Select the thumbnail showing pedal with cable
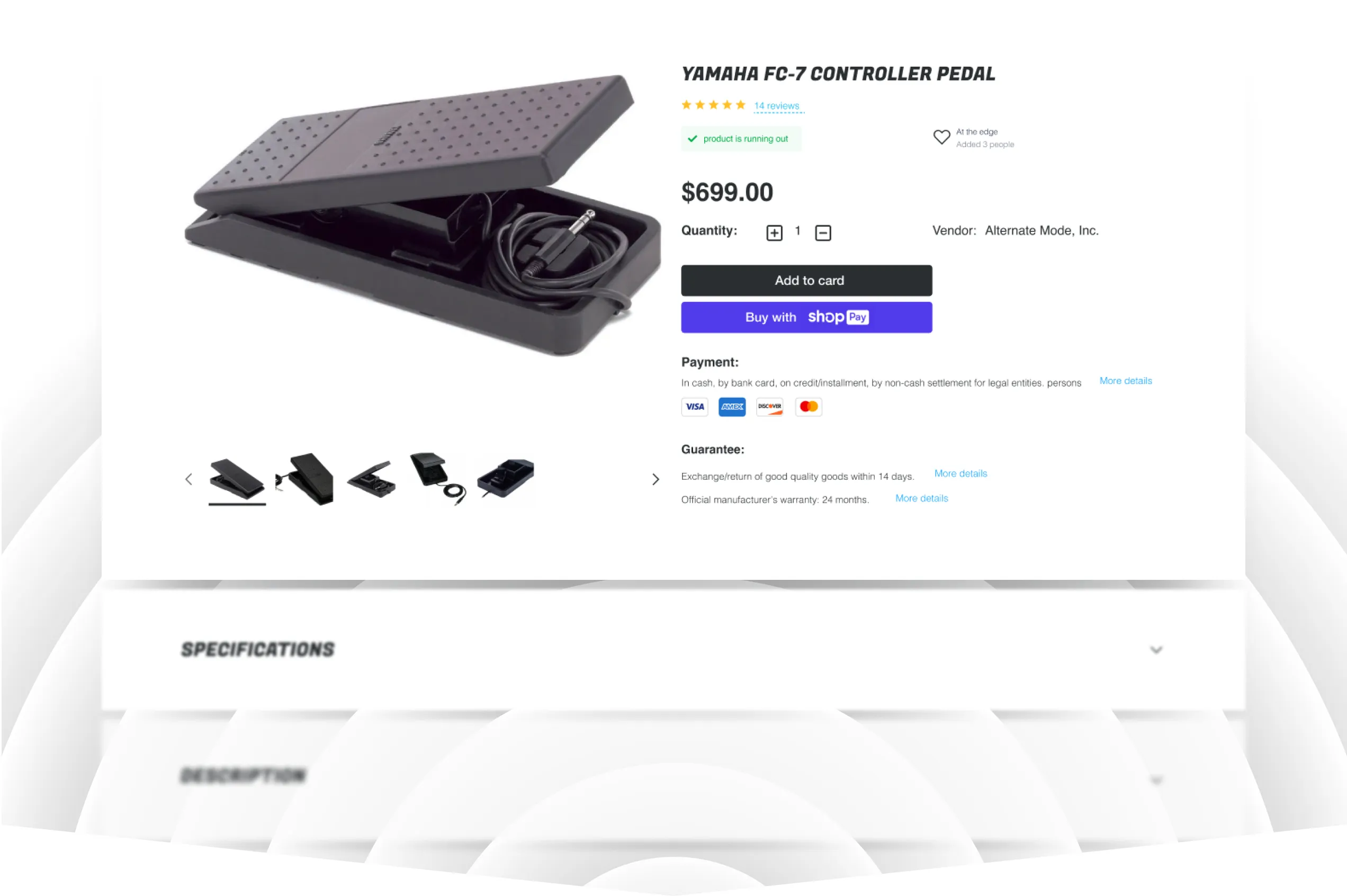This screenshot has height=896, width=1347. [438, 479]
